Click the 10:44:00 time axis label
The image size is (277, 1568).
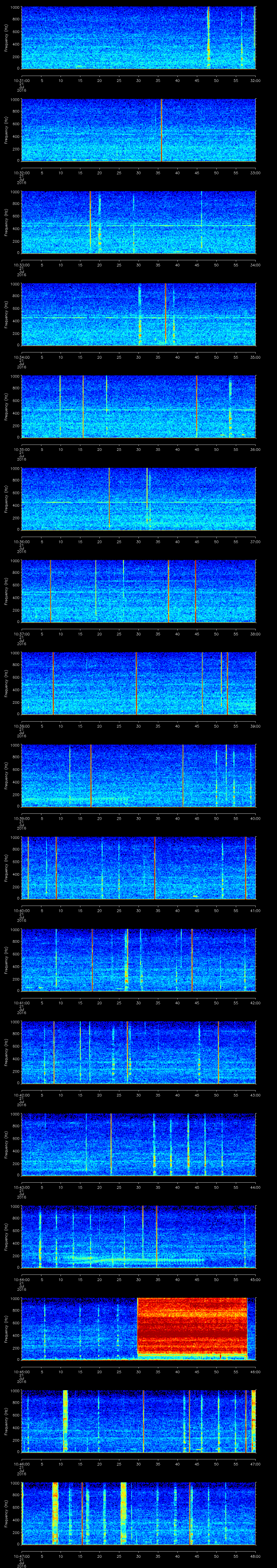21,1279
